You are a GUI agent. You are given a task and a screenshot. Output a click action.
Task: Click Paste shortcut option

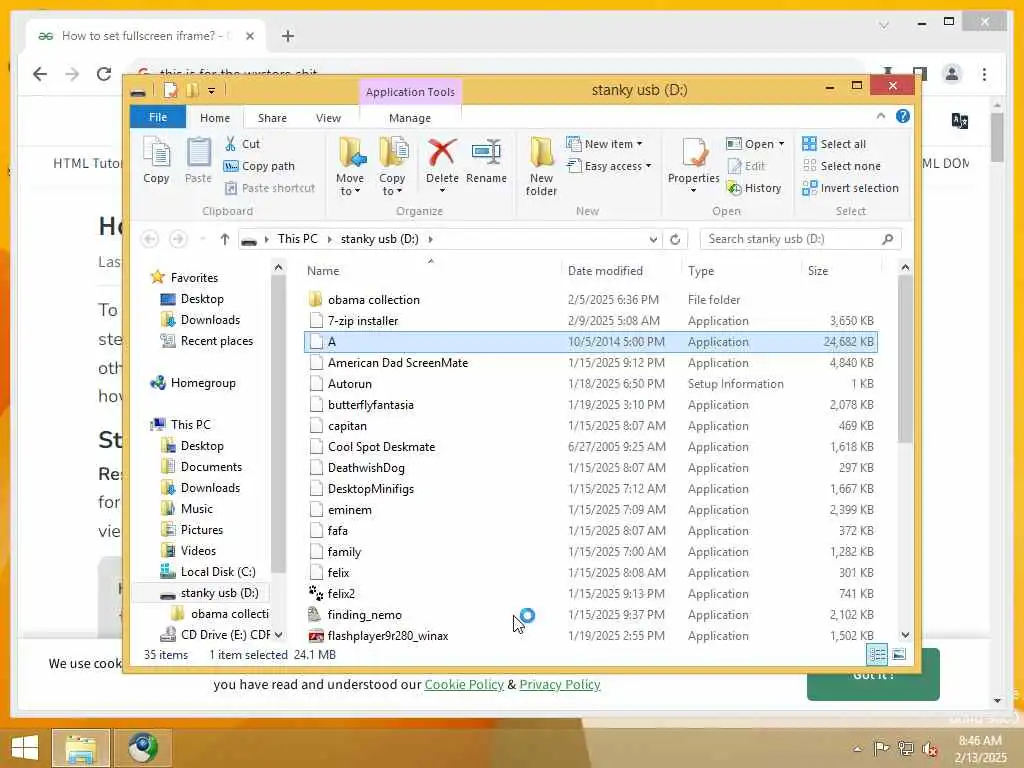(270, 188)
